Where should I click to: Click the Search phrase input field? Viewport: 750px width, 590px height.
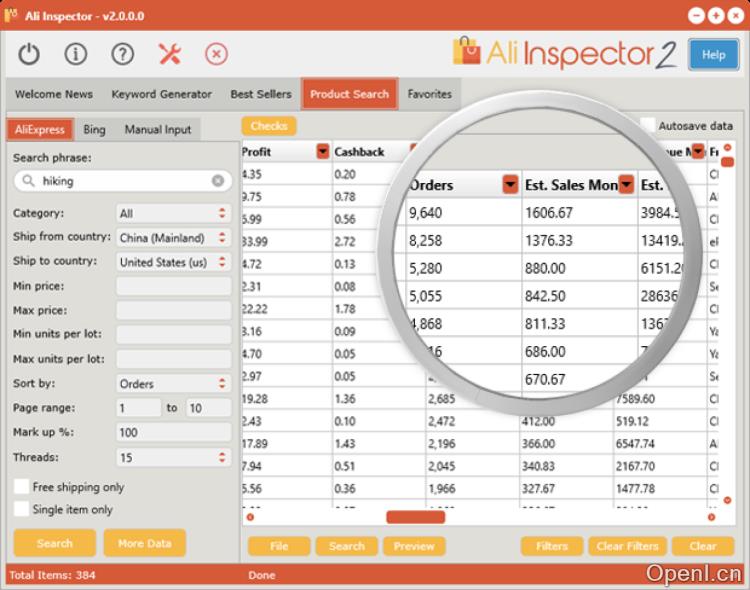click(123, 181)
